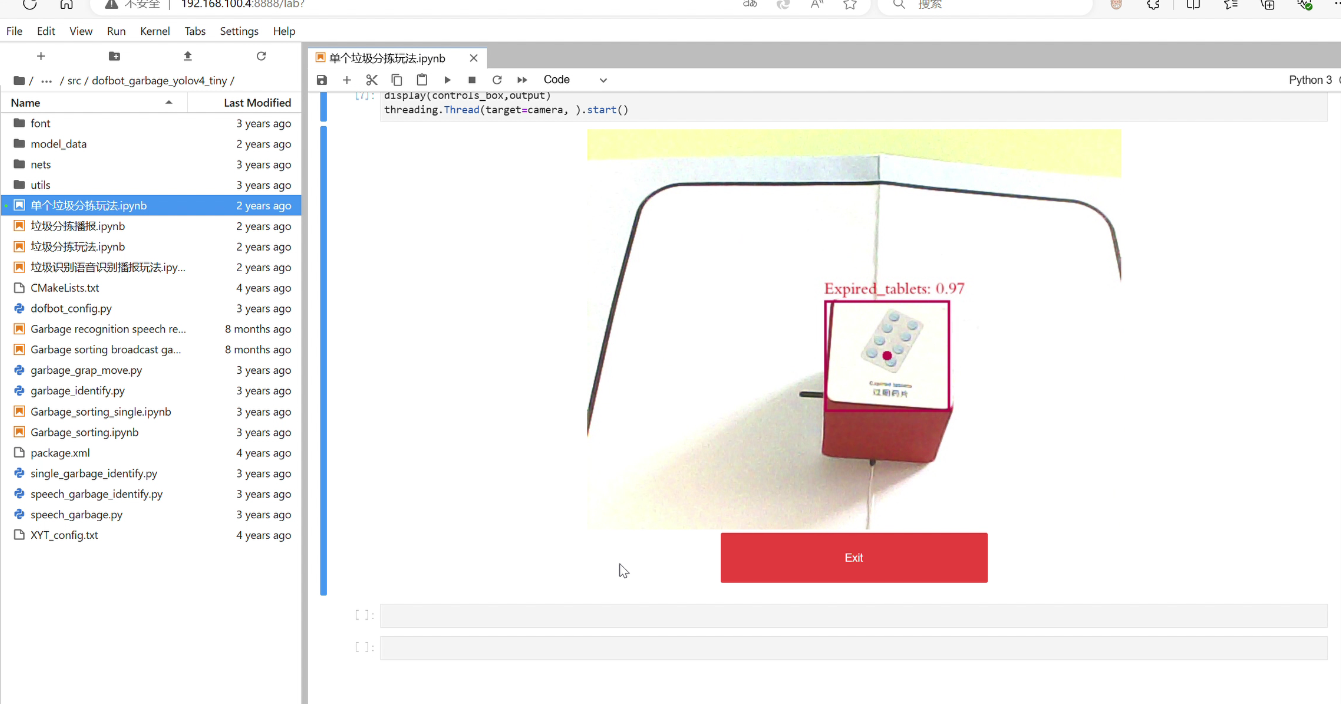This screenshot has height=704, width=1341.
Task: Close the 单个垃圾分拣玩法.ipynb notebook tab
Action: 474,58
